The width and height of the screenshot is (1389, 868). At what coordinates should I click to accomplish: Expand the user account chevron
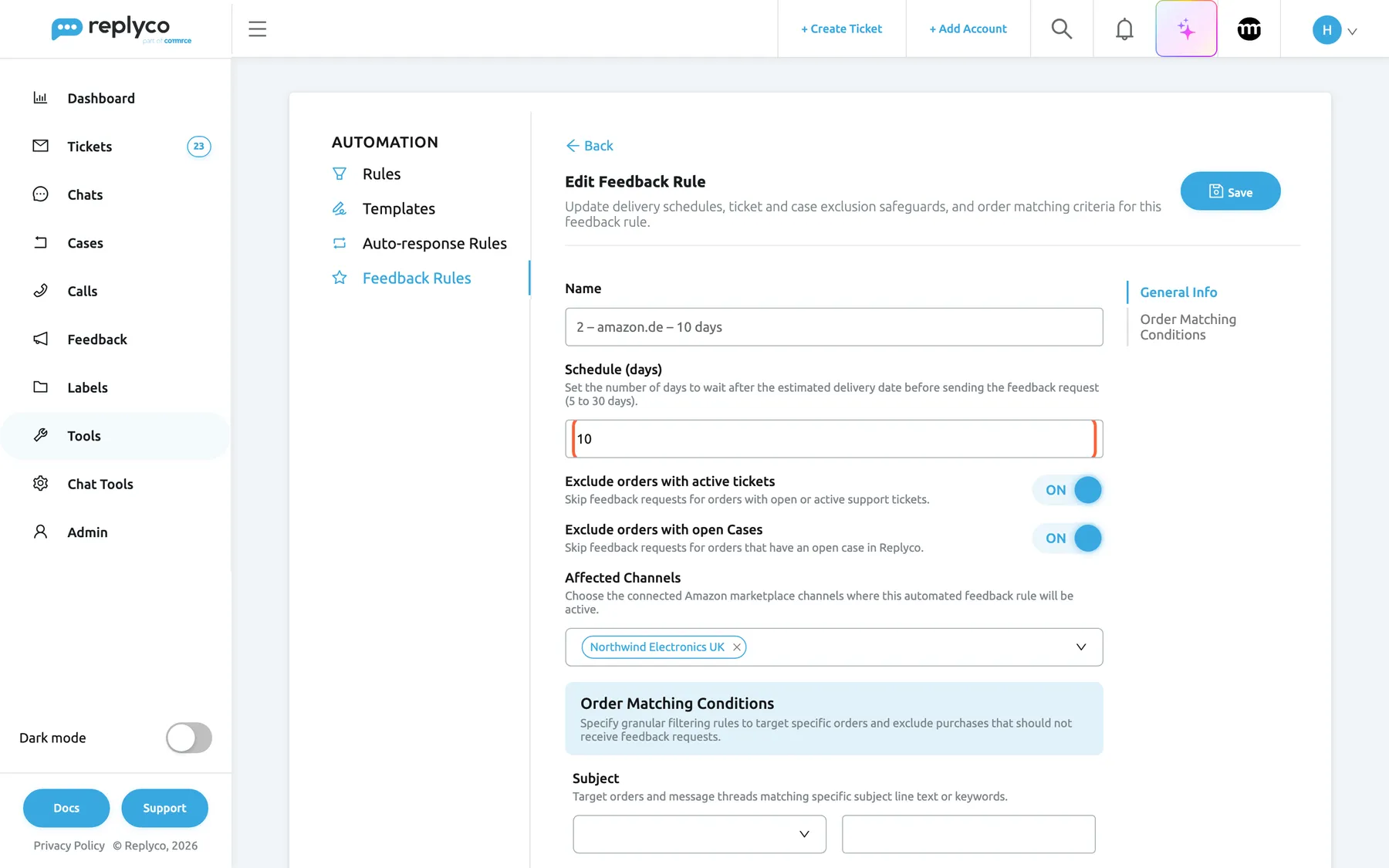[x=1352, y=32]
